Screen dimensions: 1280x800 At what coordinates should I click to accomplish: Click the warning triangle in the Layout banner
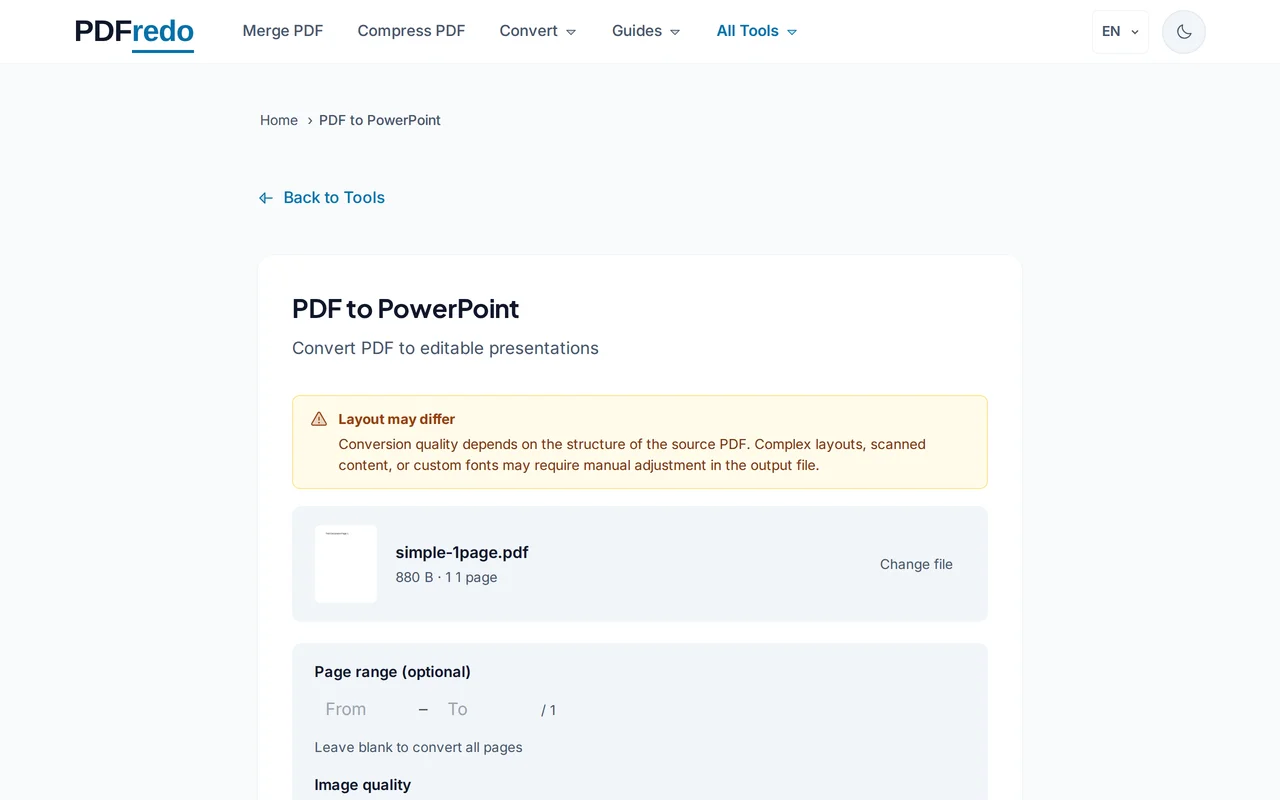[318, 418]
